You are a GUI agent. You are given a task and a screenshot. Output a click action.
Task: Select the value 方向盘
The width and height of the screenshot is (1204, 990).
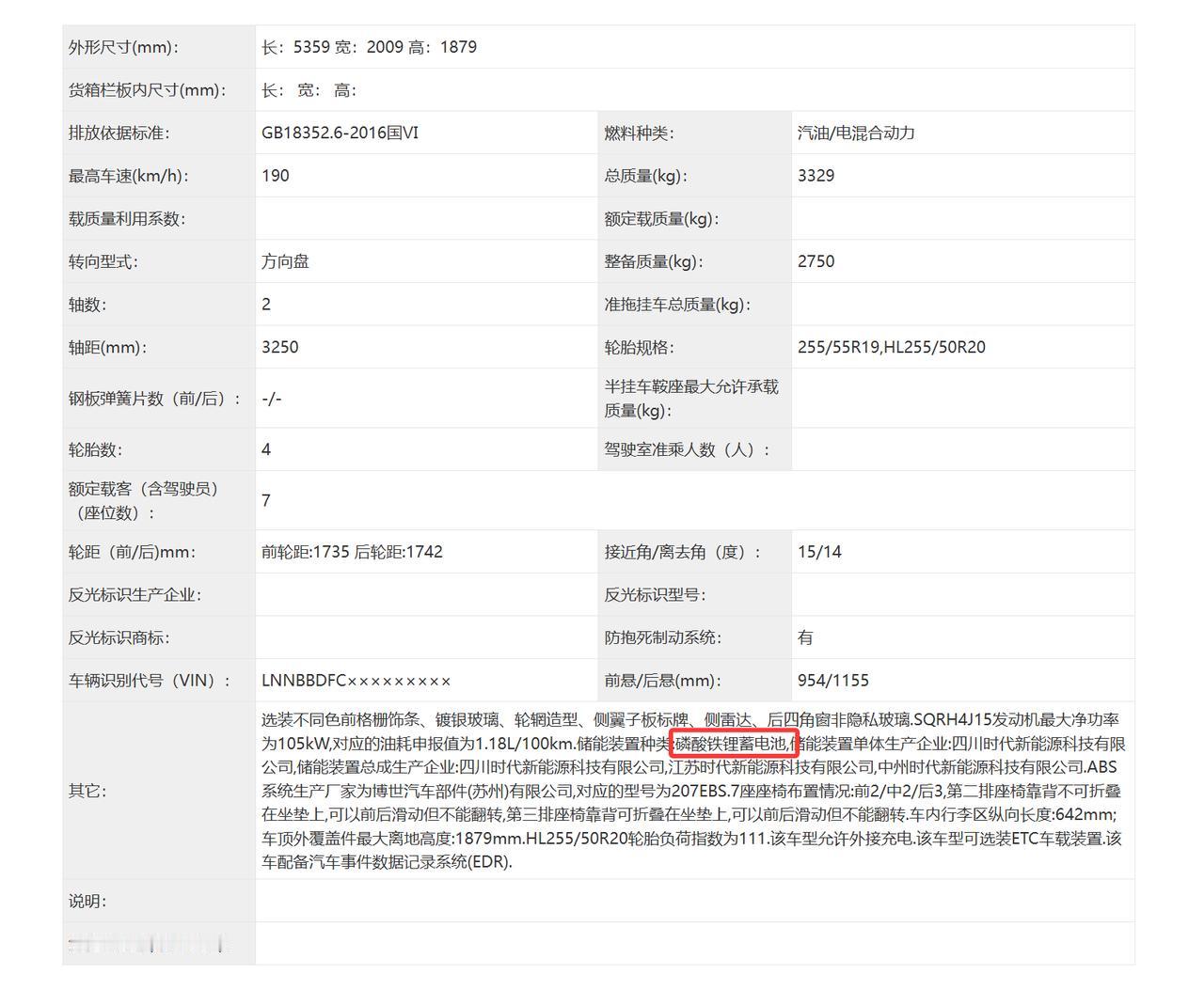pyautogui.click(x=285, y=262)
